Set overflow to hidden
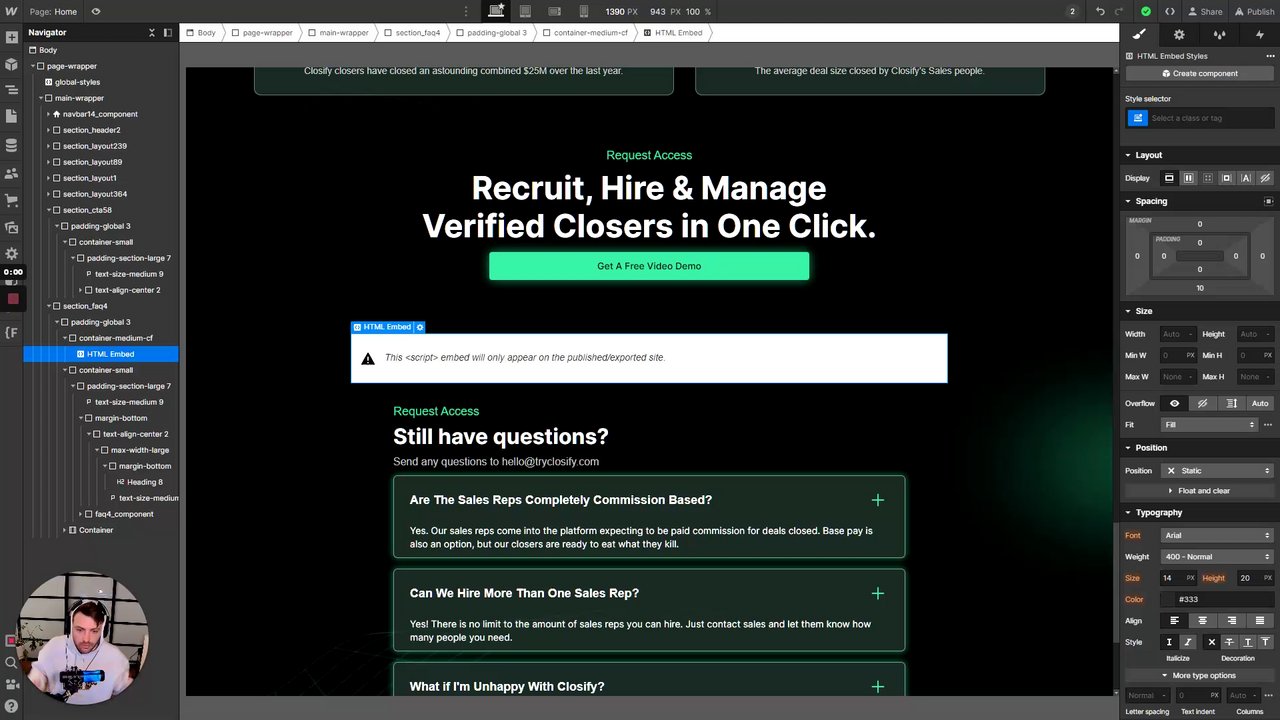Image resolution: width=1280 pixels, height=720 pixels. click(x=1203, y=403)
